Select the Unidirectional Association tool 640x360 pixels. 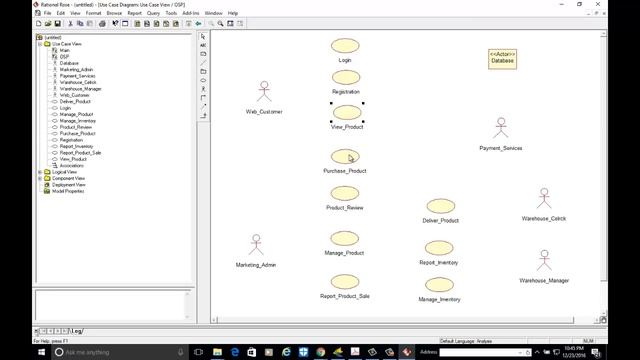[x=203, y=98]
